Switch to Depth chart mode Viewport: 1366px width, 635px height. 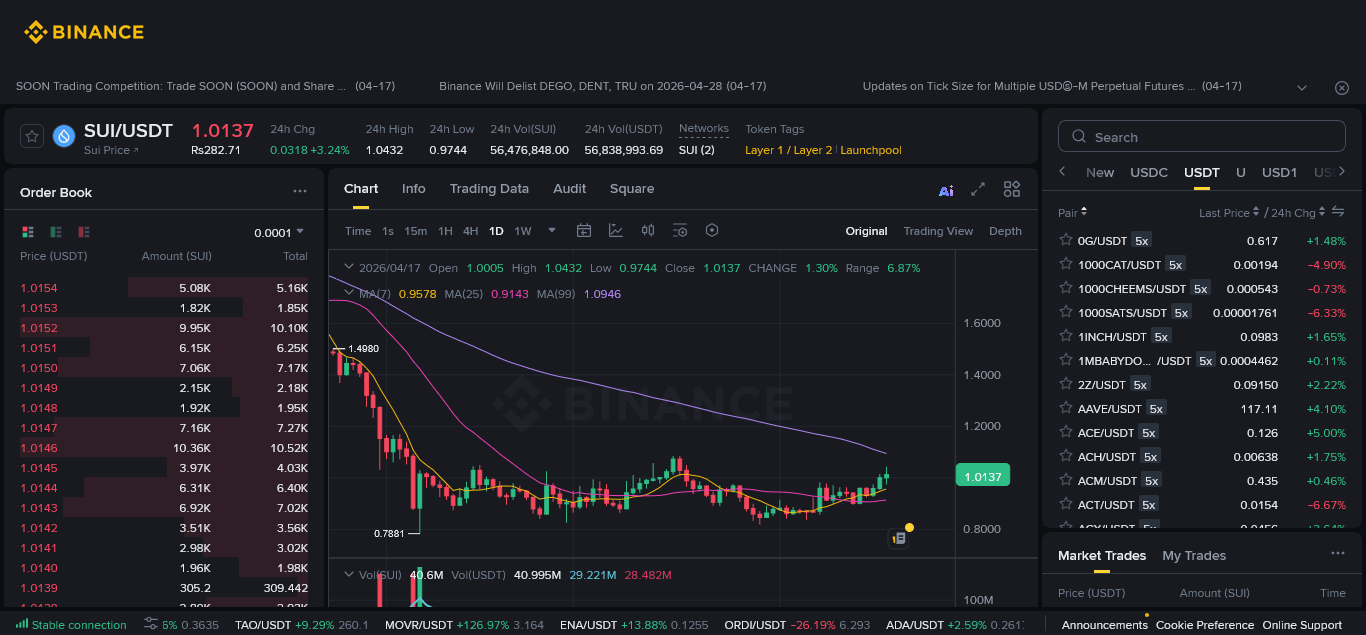[1005, 231]
